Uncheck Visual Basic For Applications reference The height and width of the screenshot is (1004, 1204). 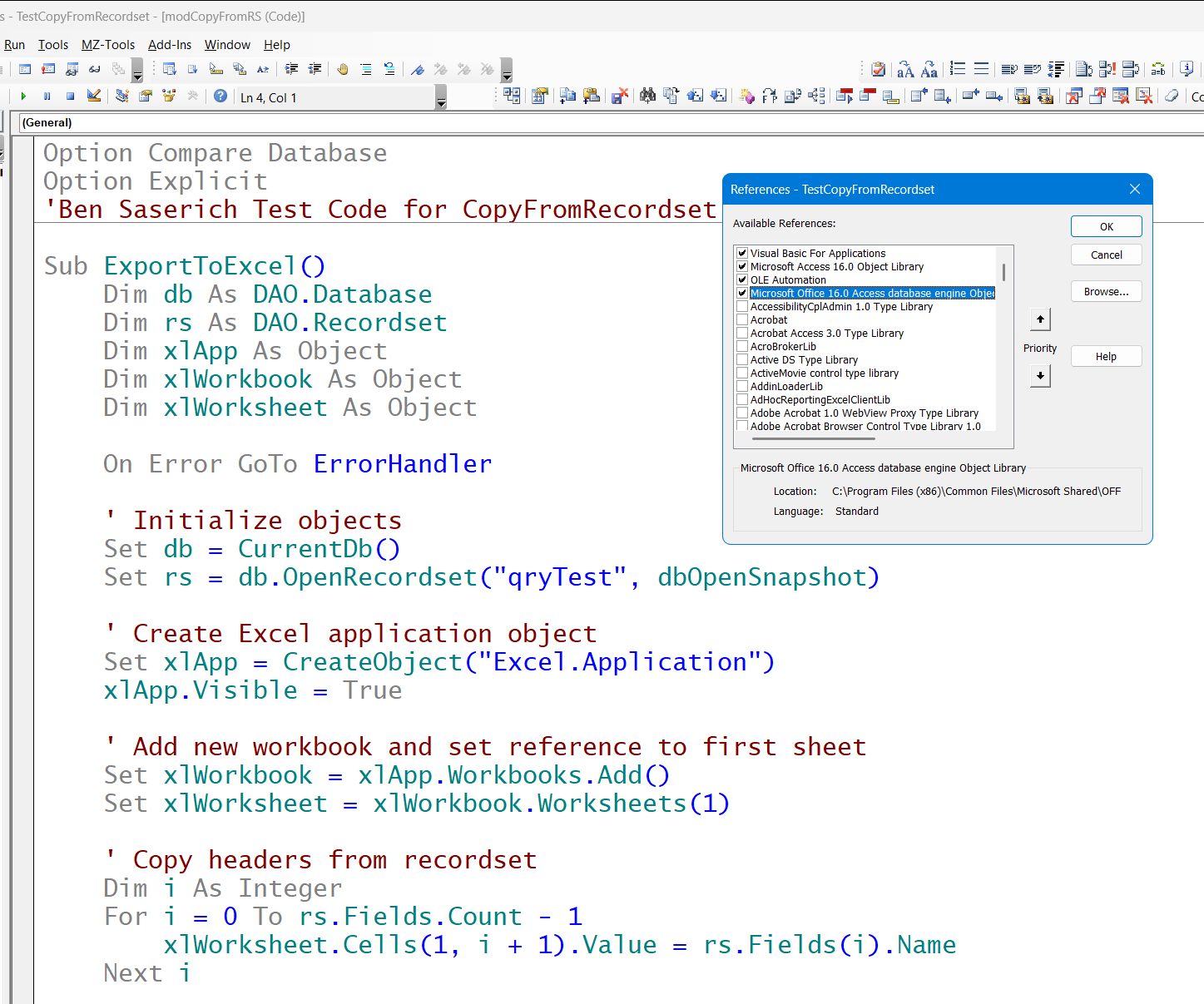(x=742, y=253)
